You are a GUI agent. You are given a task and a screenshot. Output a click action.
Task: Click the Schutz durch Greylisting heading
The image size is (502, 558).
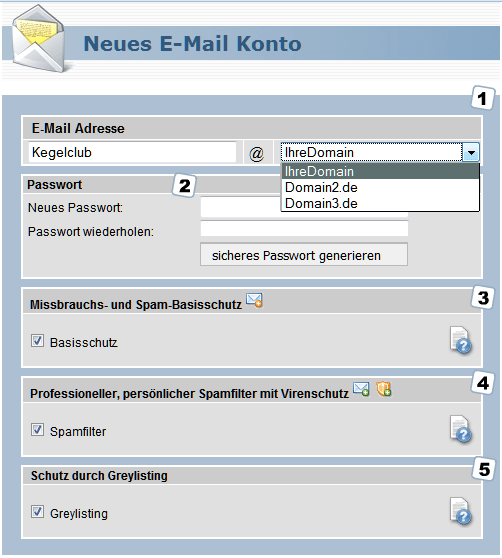(99, 476)
